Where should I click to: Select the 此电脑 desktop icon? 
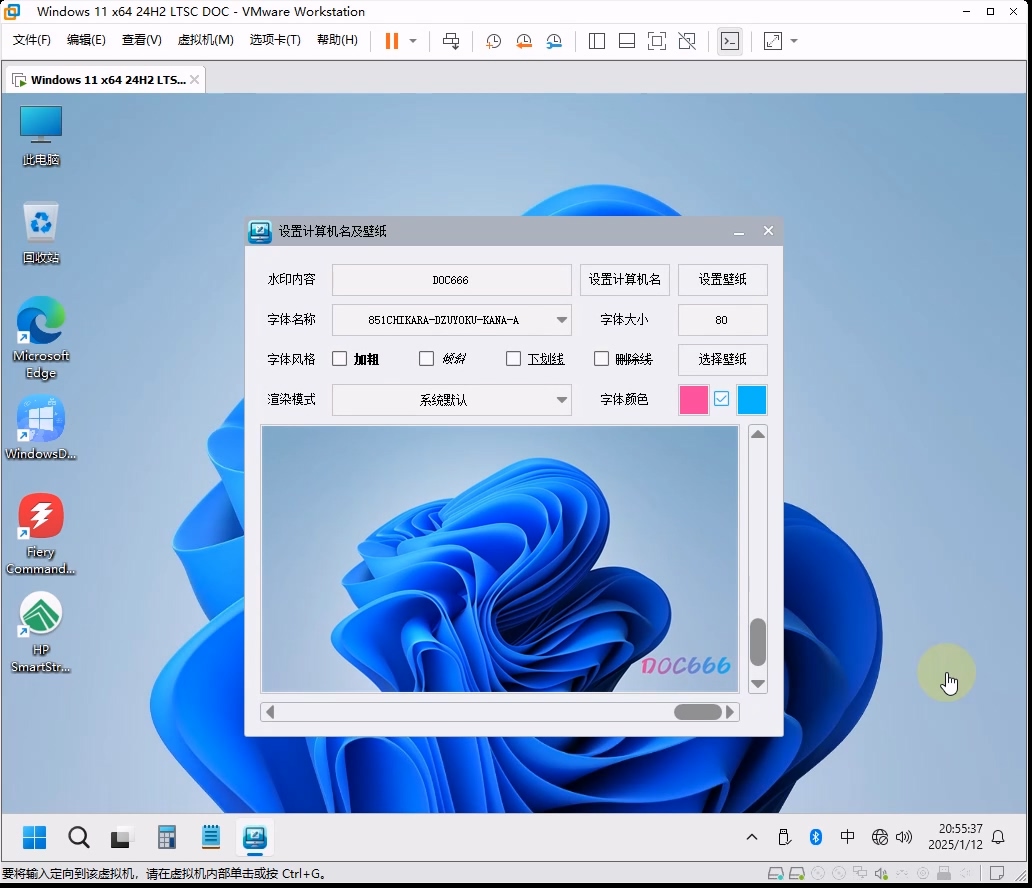(x=41, y=136)
